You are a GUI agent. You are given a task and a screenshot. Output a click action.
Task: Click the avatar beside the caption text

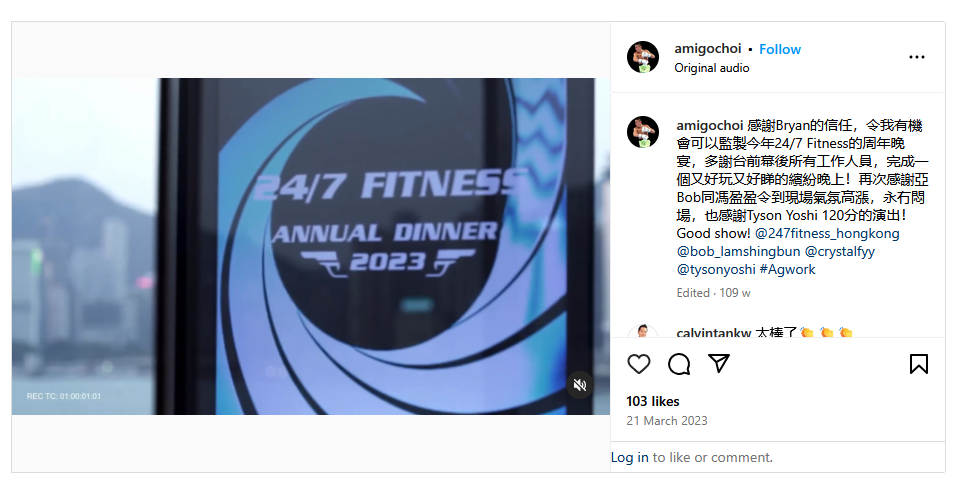tap(643, 132)
